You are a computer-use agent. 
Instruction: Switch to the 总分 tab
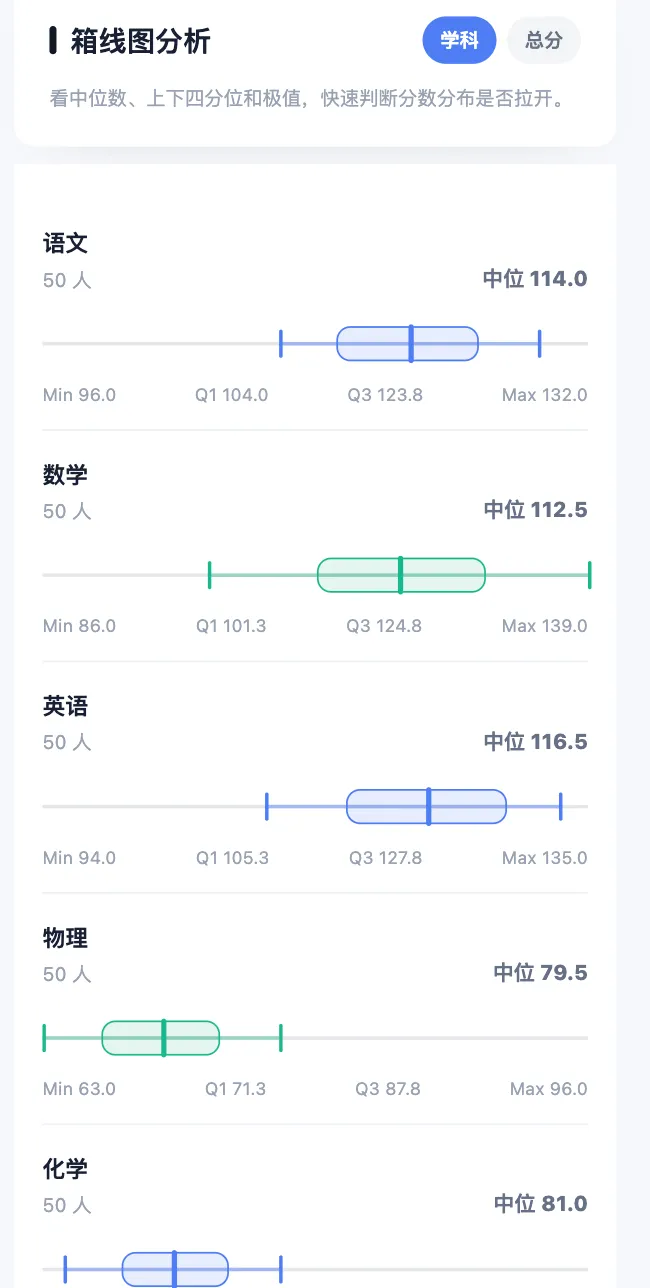click(544, 40)
